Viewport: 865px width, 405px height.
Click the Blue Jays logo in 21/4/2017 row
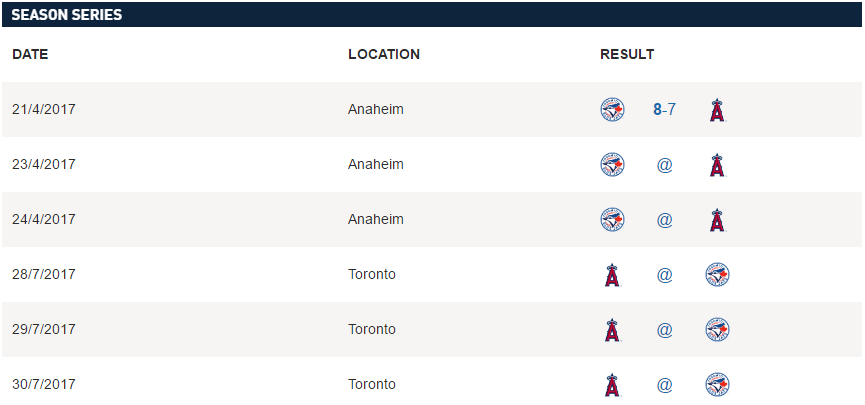(612, 110)
